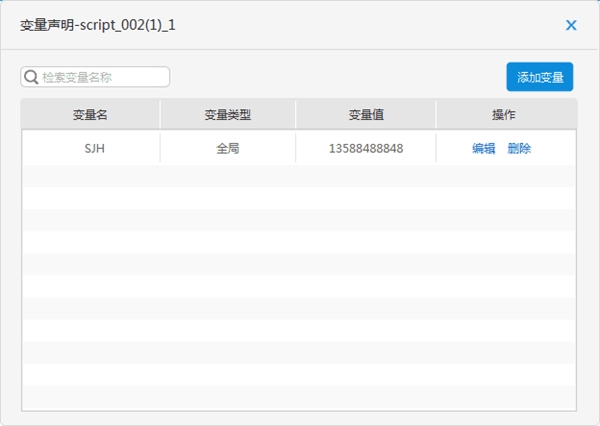Click the last empty row of the table

298,397
